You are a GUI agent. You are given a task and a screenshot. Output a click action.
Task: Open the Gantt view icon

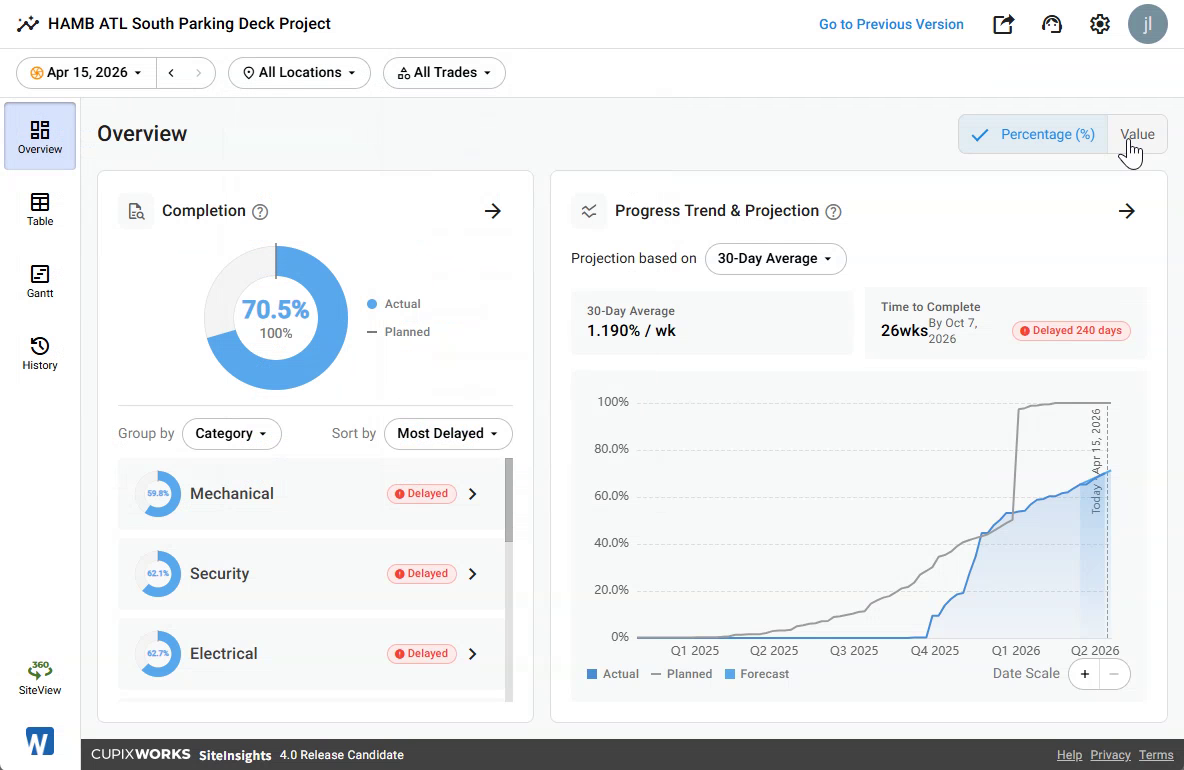click(x=40, y=274)
